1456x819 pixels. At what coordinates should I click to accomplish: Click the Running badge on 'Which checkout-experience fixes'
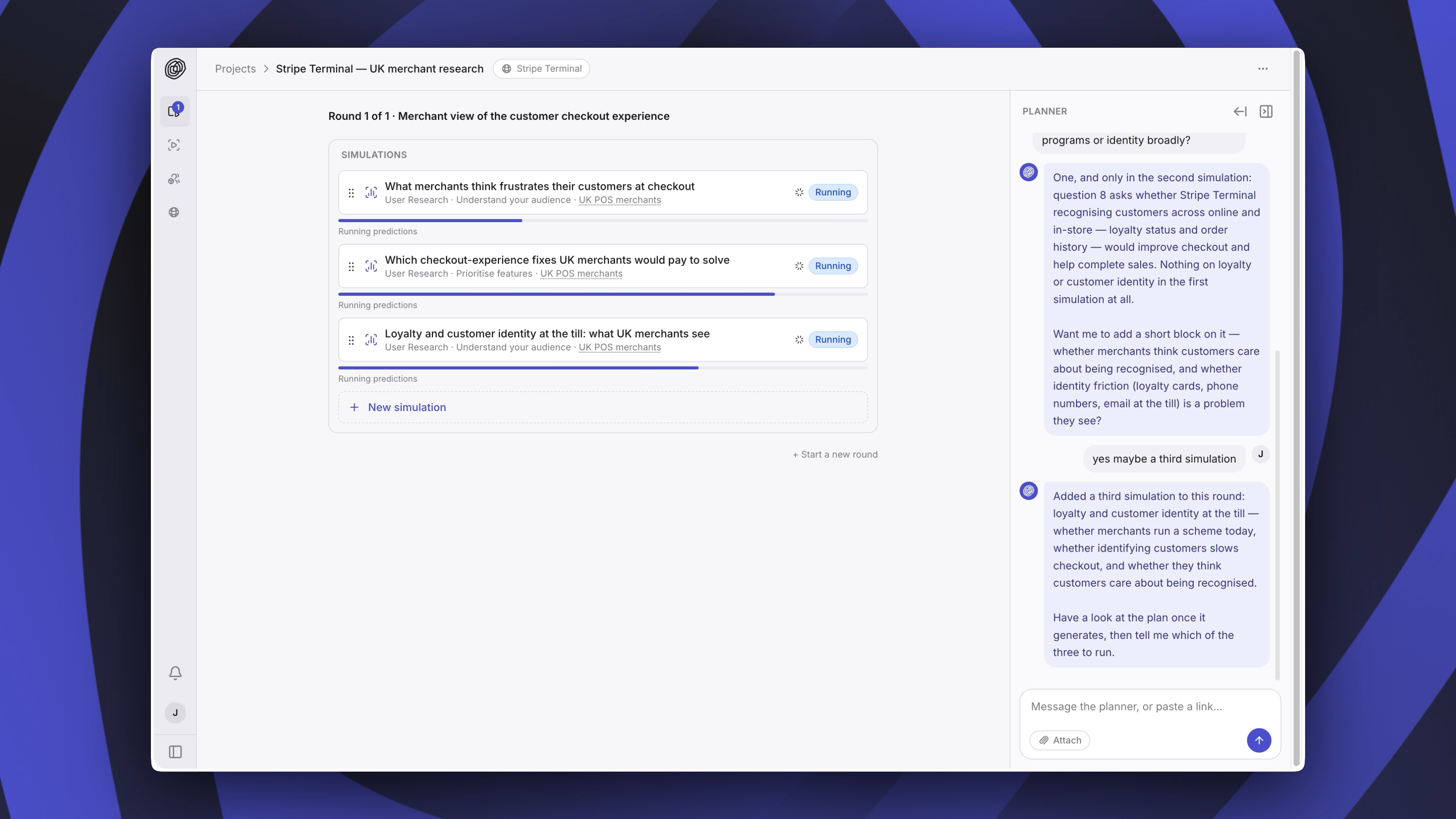tap(833, 266)
